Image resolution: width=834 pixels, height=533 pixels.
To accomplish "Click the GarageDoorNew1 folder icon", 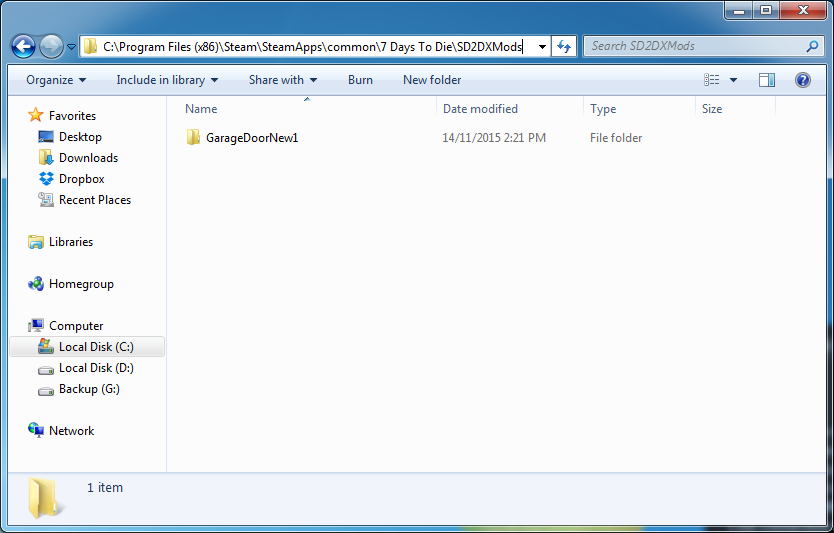I will pos(193,137).
